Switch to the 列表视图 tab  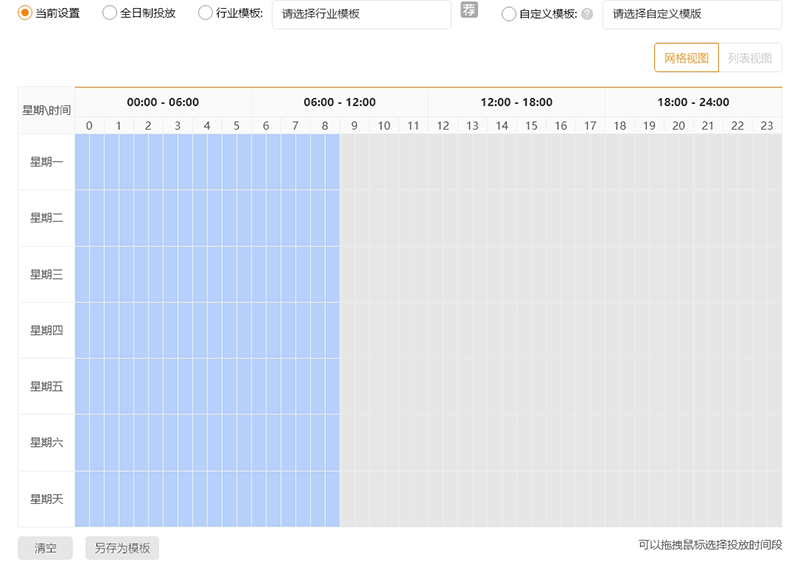(x=750, y=58)
